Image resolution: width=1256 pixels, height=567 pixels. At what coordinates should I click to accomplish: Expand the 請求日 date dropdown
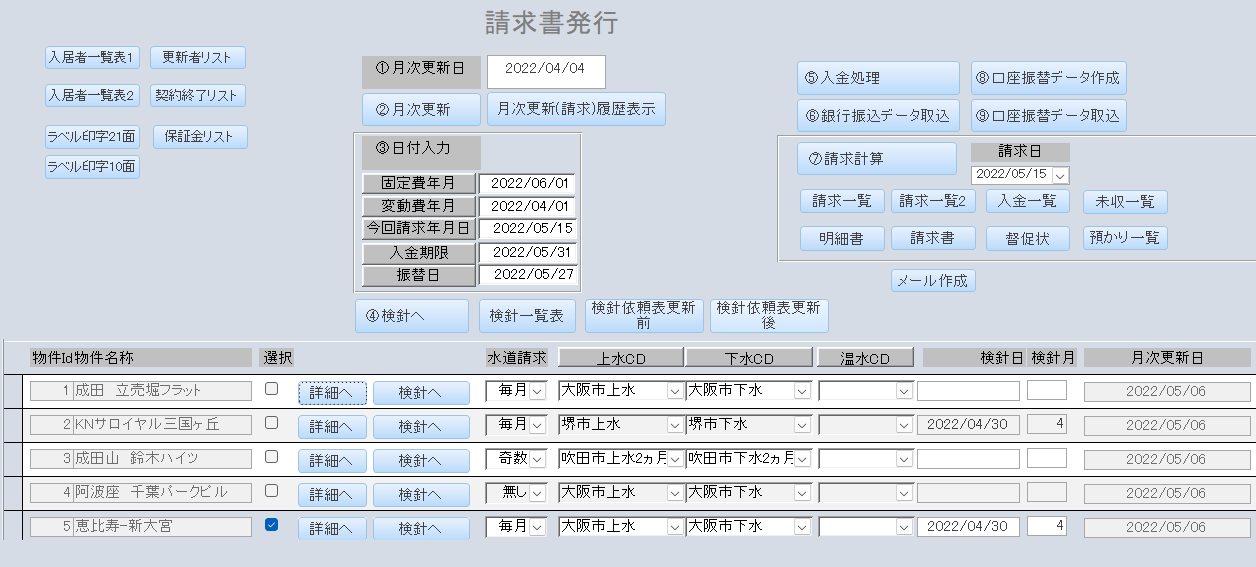click(1060, 175)
